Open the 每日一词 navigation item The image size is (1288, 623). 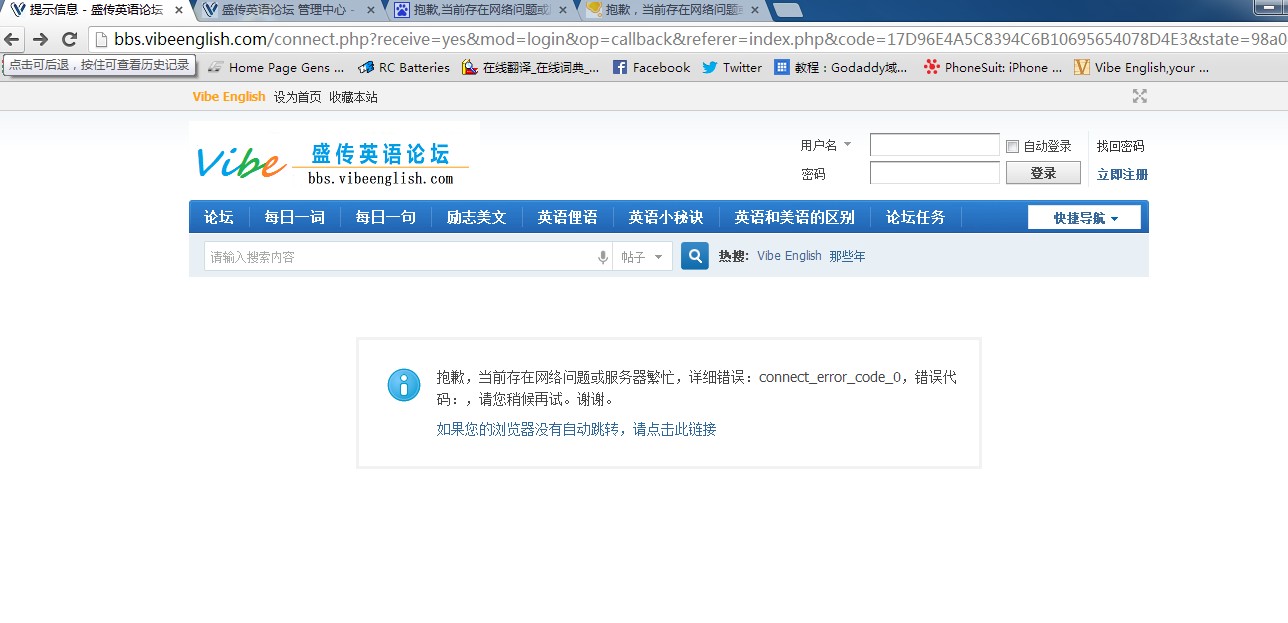pos(294,217)
